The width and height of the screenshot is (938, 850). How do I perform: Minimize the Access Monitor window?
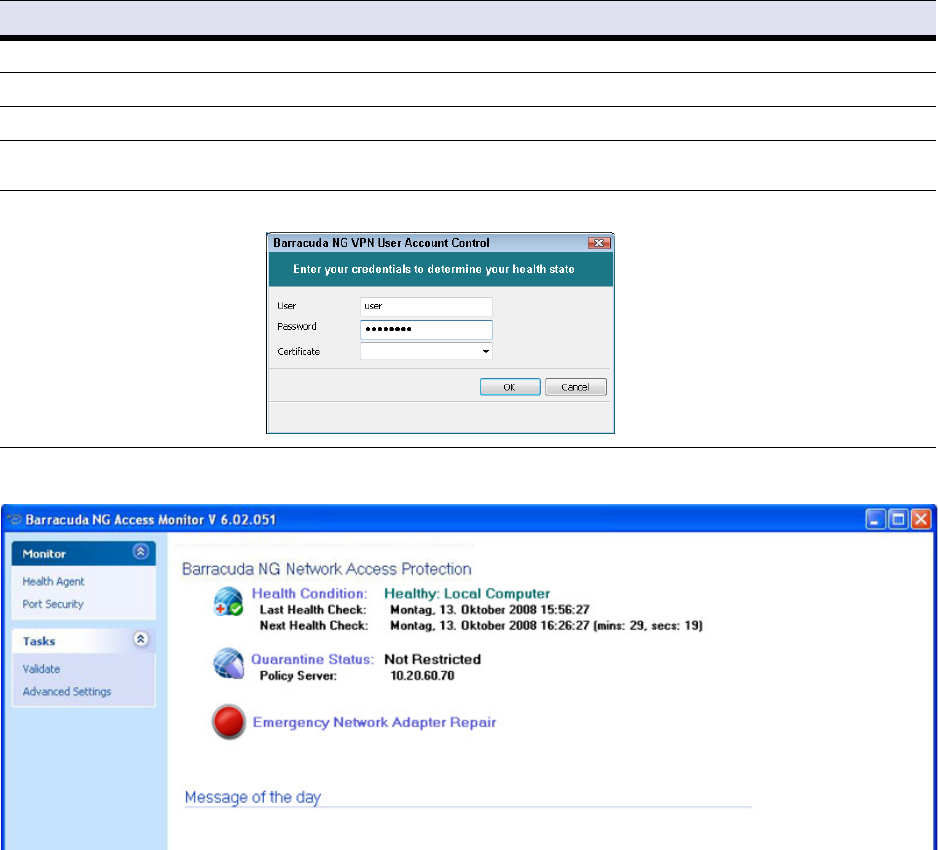click(x=875, y=519)
